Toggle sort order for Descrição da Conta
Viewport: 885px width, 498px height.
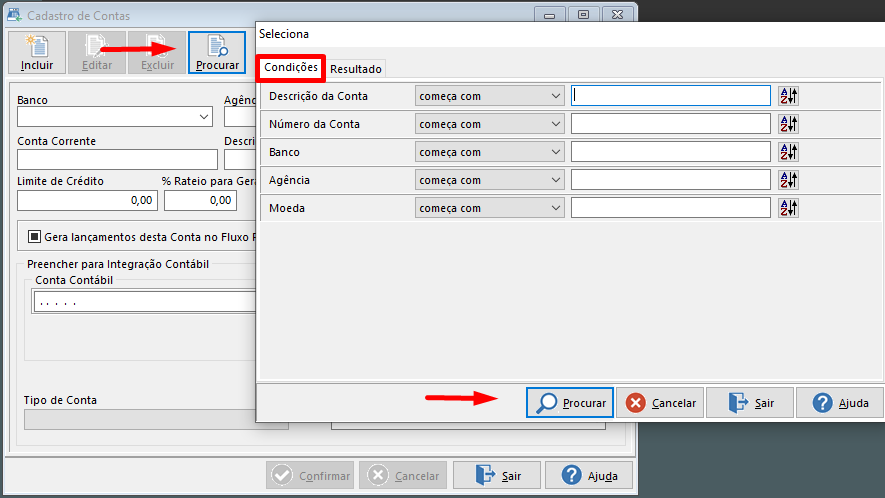788,96
